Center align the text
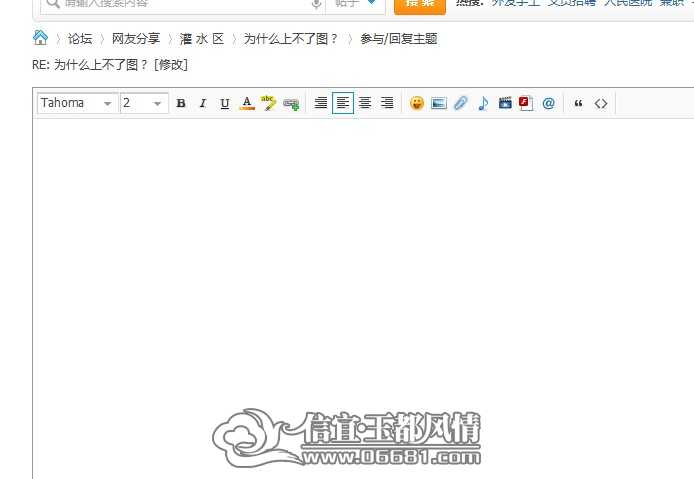Screen dimensions: 694x479 pos(365,103)
